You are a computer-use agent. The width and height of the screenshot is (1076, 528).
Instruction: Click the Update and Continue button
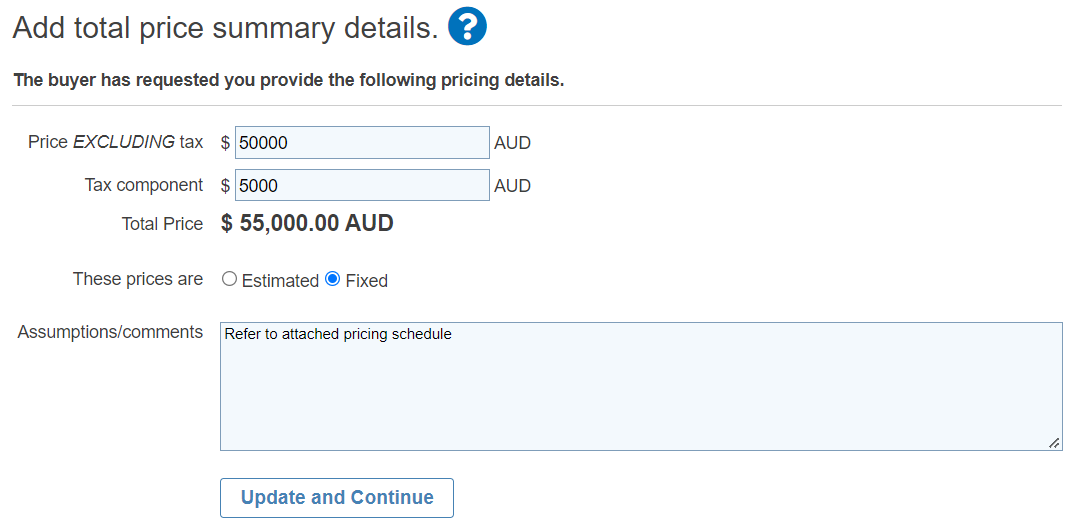point(337,498)
